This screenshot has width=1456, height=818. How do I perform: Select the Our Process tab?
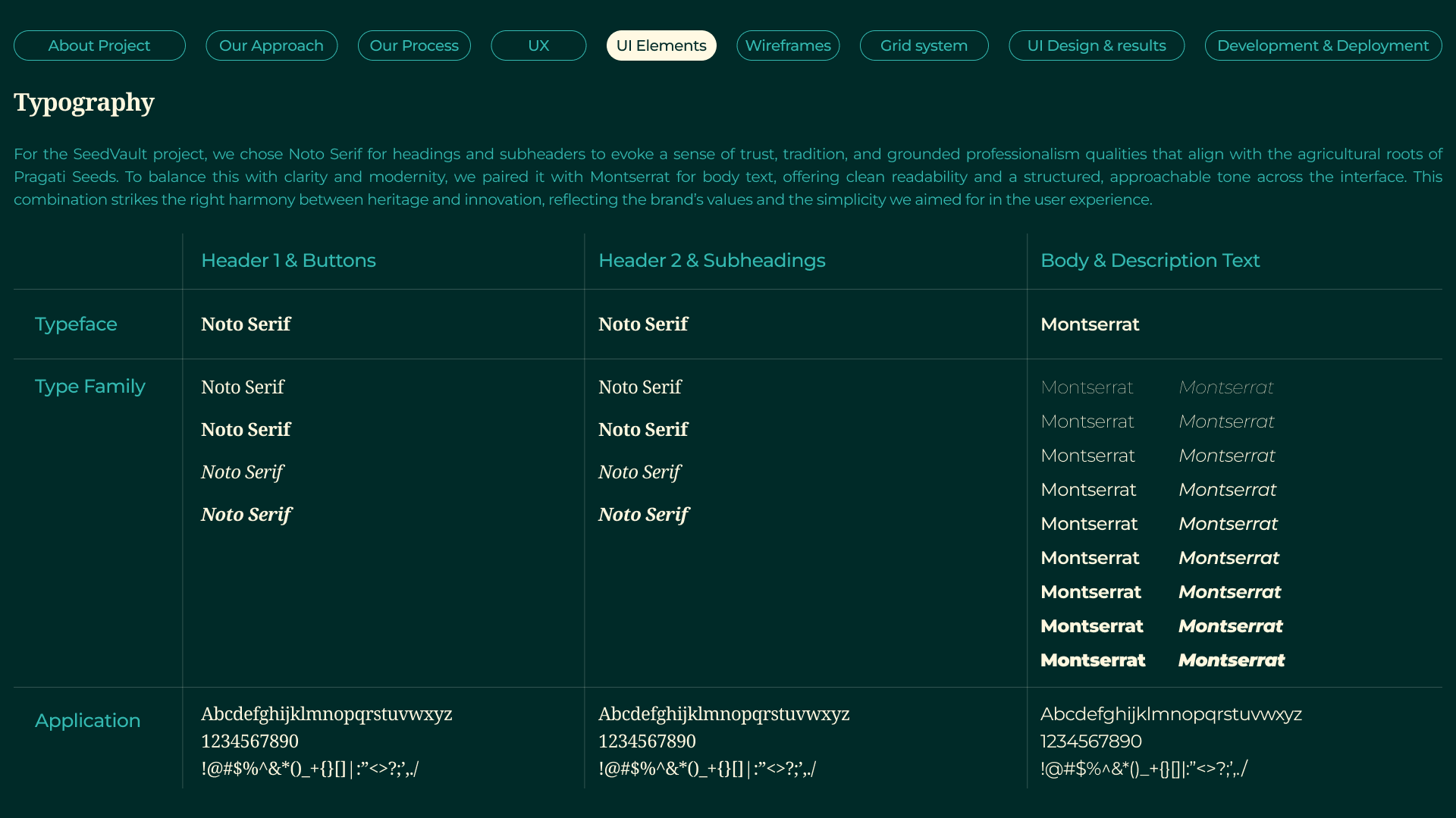(414, 45)
